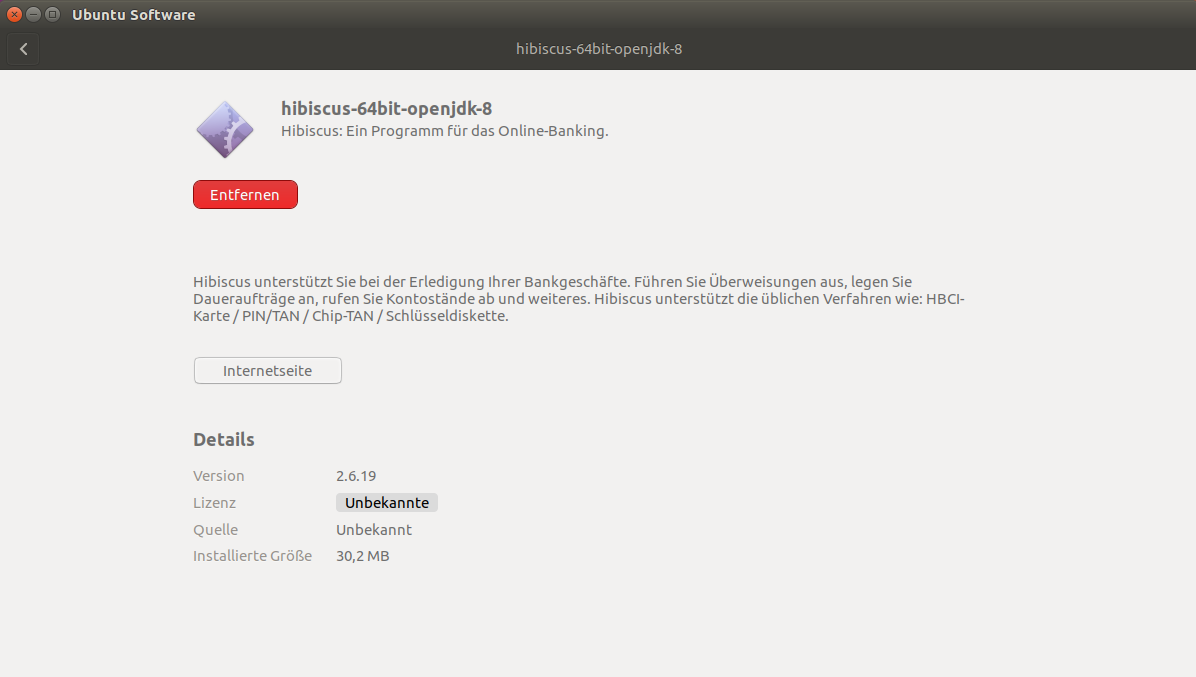Click the description paragraph about Bankgeschäfte
Image resolution: width=1196 pixels, height=677 pixels.
pyautogui.click(x=579, y=299)
